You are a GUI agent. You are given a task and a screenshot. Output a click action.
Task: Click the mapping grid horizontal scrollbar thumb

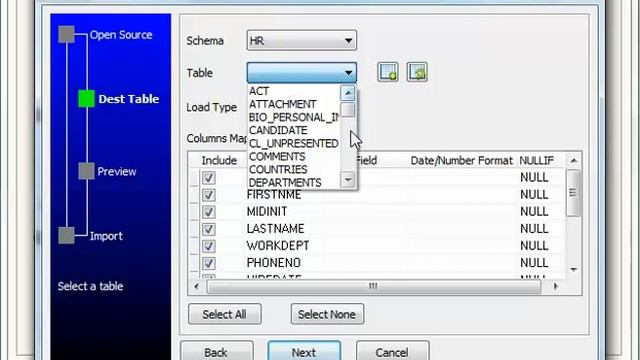click(373, 287)
